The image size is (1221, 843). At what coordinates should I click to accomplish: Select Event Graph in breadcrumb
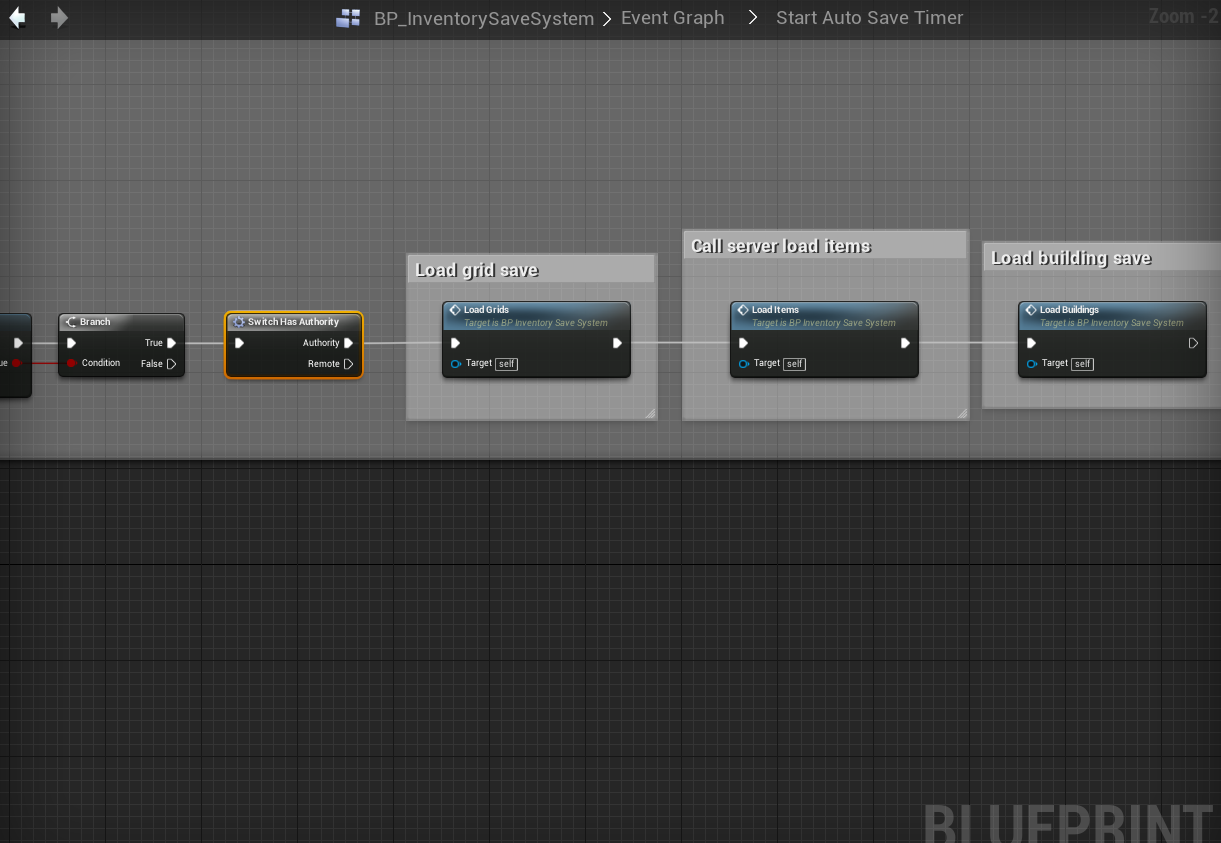pyautogui.click(x=672, y=18)
